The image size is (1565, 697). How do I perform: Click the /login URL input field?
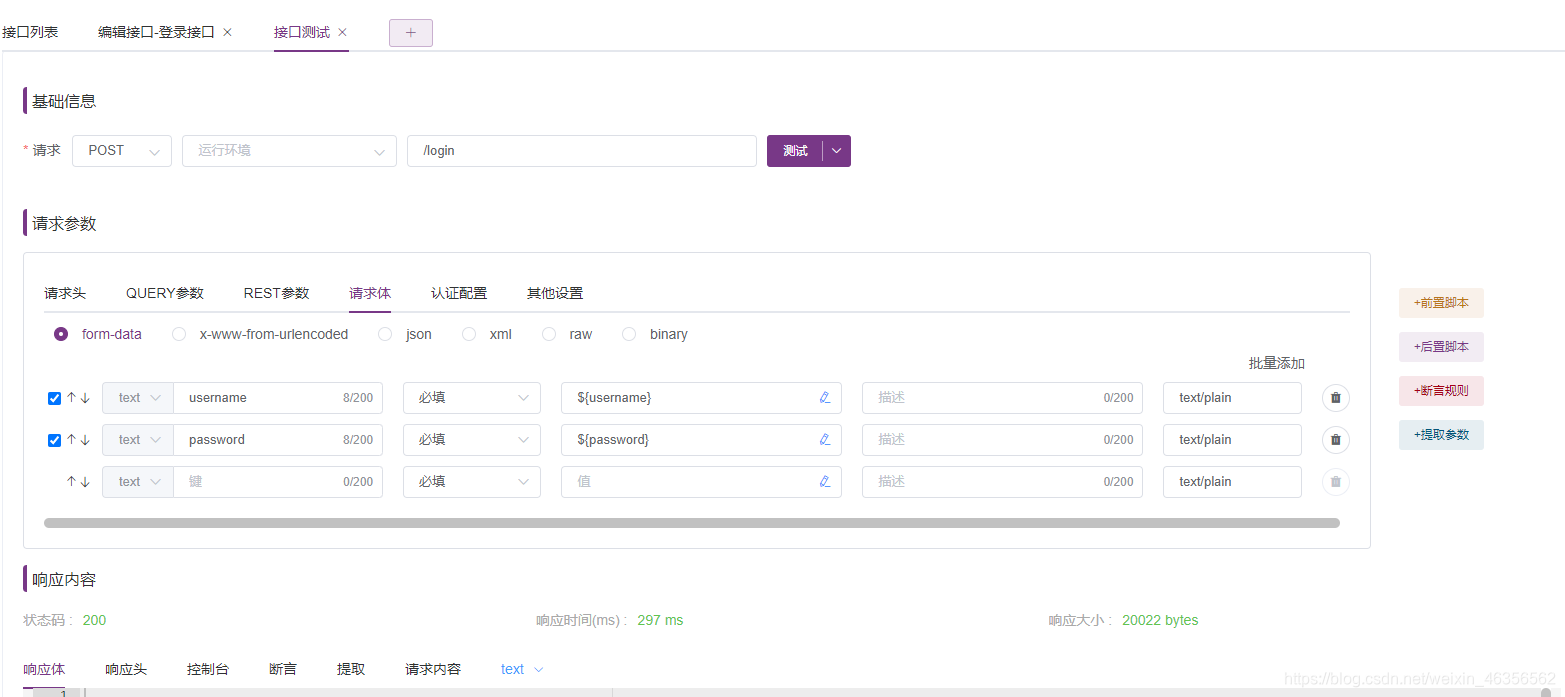[582, 150]
